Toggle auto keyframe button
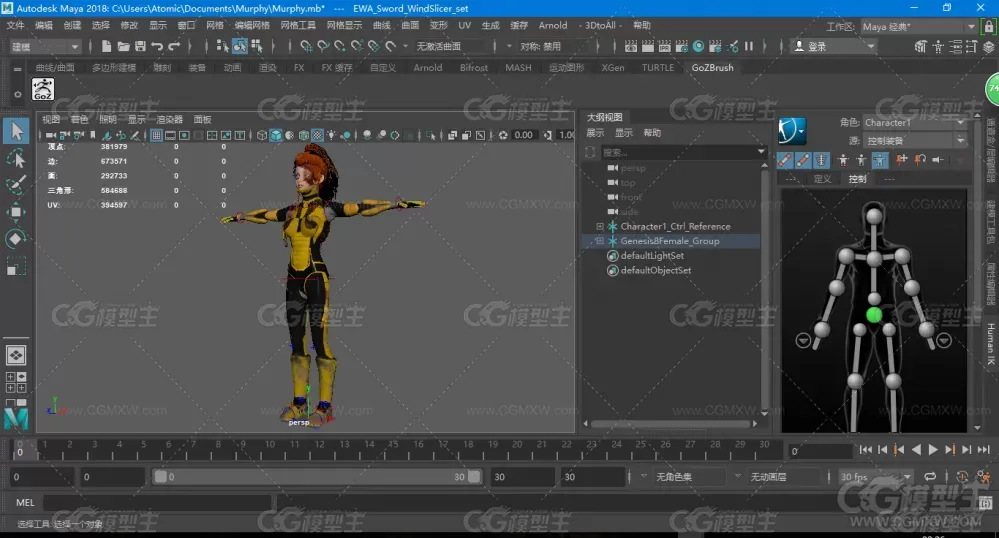This screenshot has height=538, width=999. click(x=963, y=476)
